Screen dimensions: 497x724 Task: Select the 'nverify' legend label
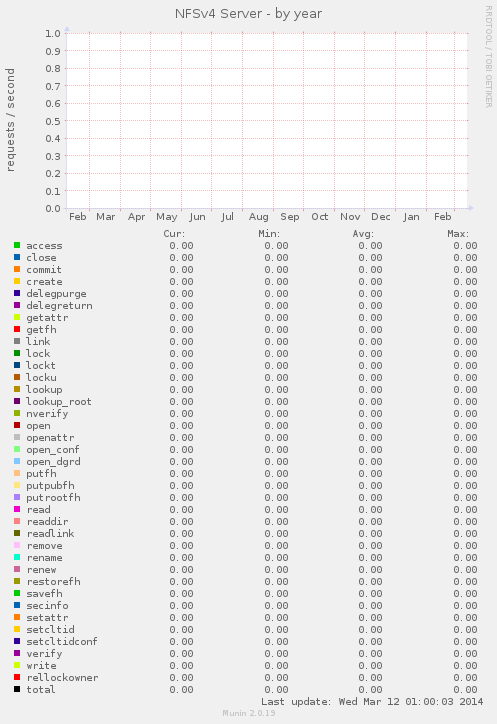pos(47,414)
